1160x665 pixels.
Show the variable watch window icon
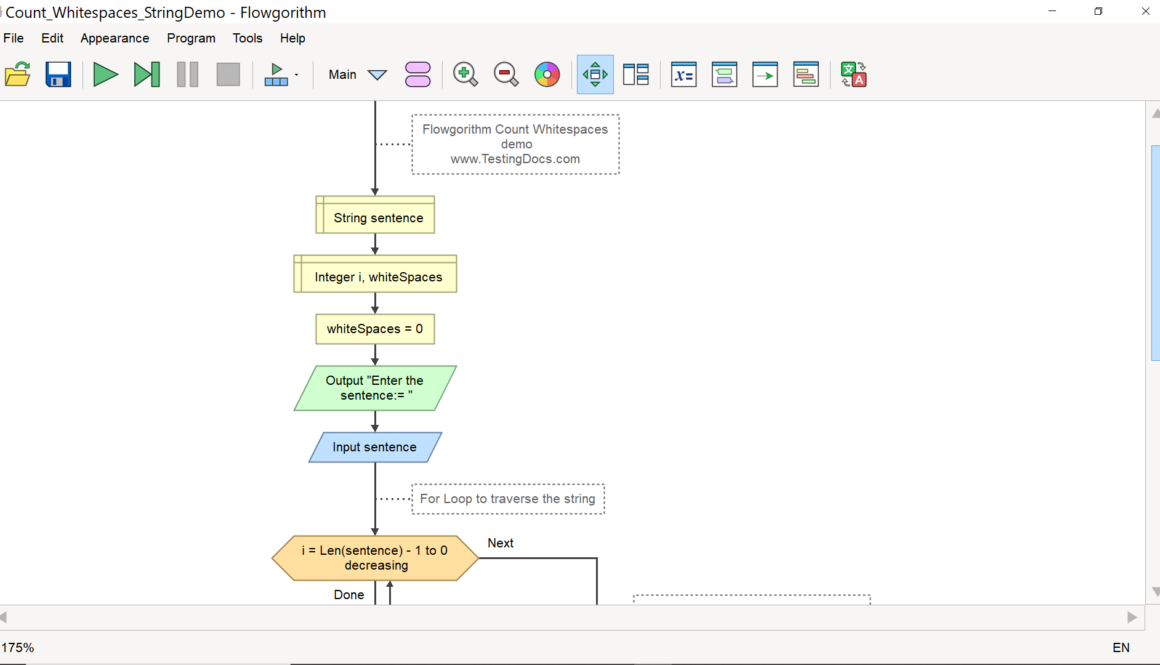(x=684, y=75)
